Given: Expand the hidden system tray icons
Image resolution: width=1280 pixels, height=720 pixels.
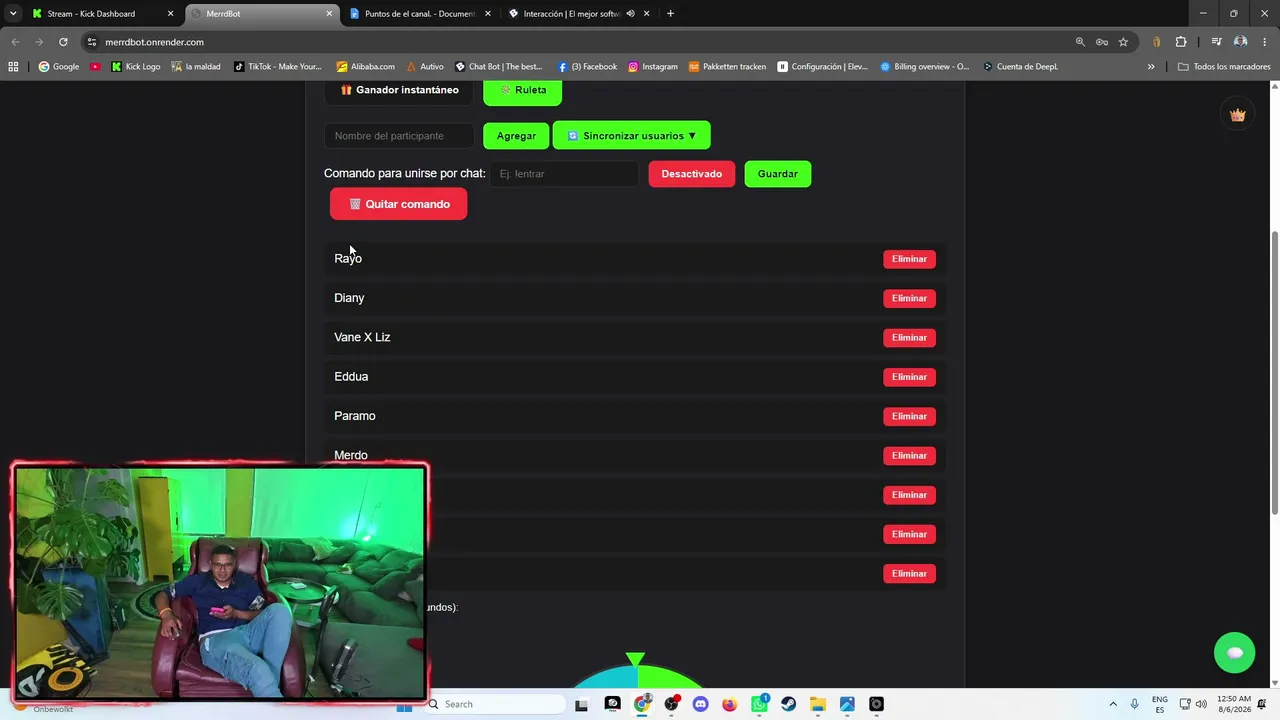Looking at the screenshot, I should (x=1113, y=704).
